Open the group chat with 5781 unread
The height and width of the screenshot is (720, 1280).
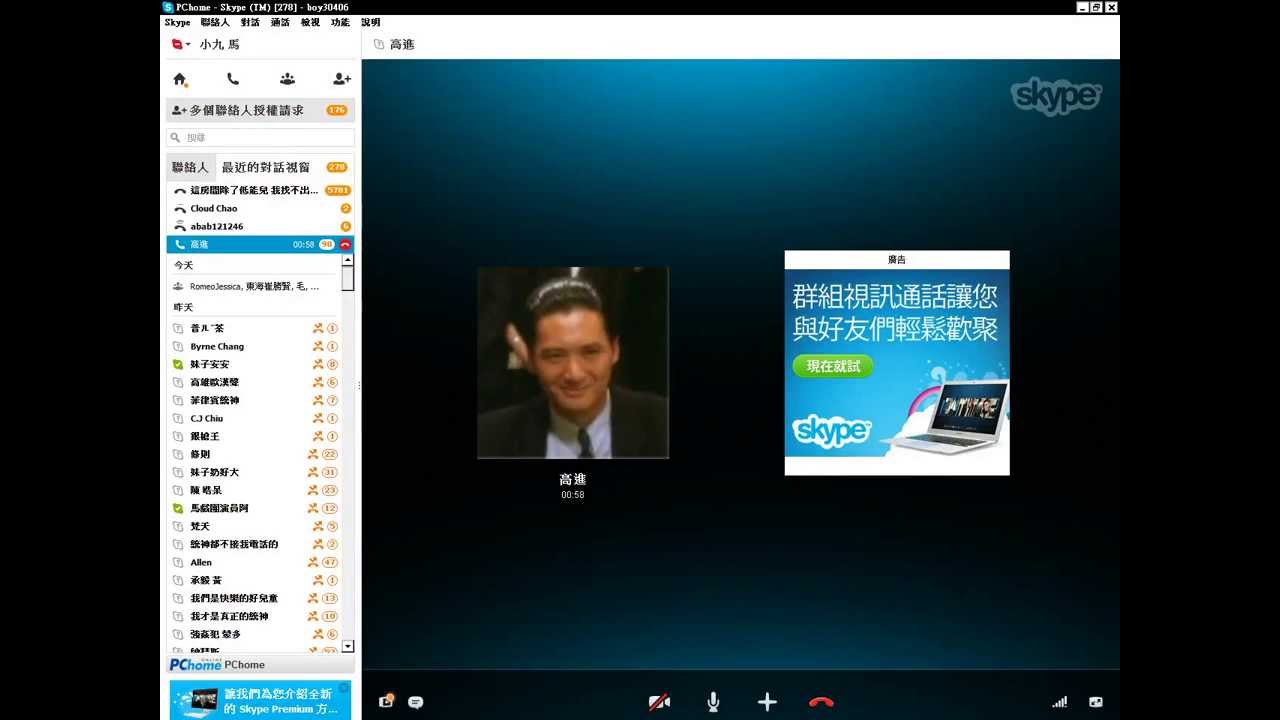[260, 190]
